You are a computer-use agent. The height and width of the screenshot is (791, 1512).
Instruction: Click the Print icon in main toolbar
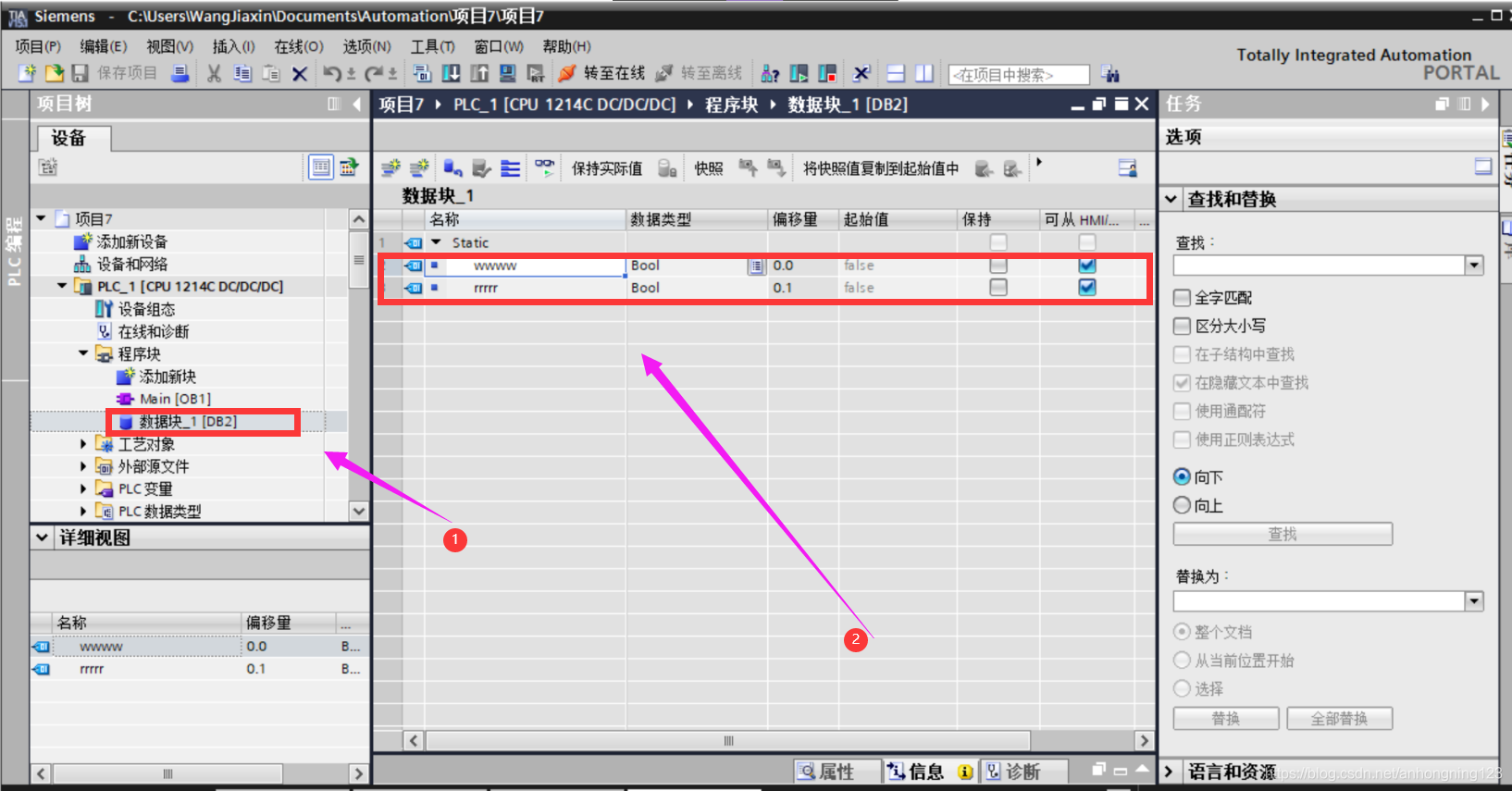point(180,73)
